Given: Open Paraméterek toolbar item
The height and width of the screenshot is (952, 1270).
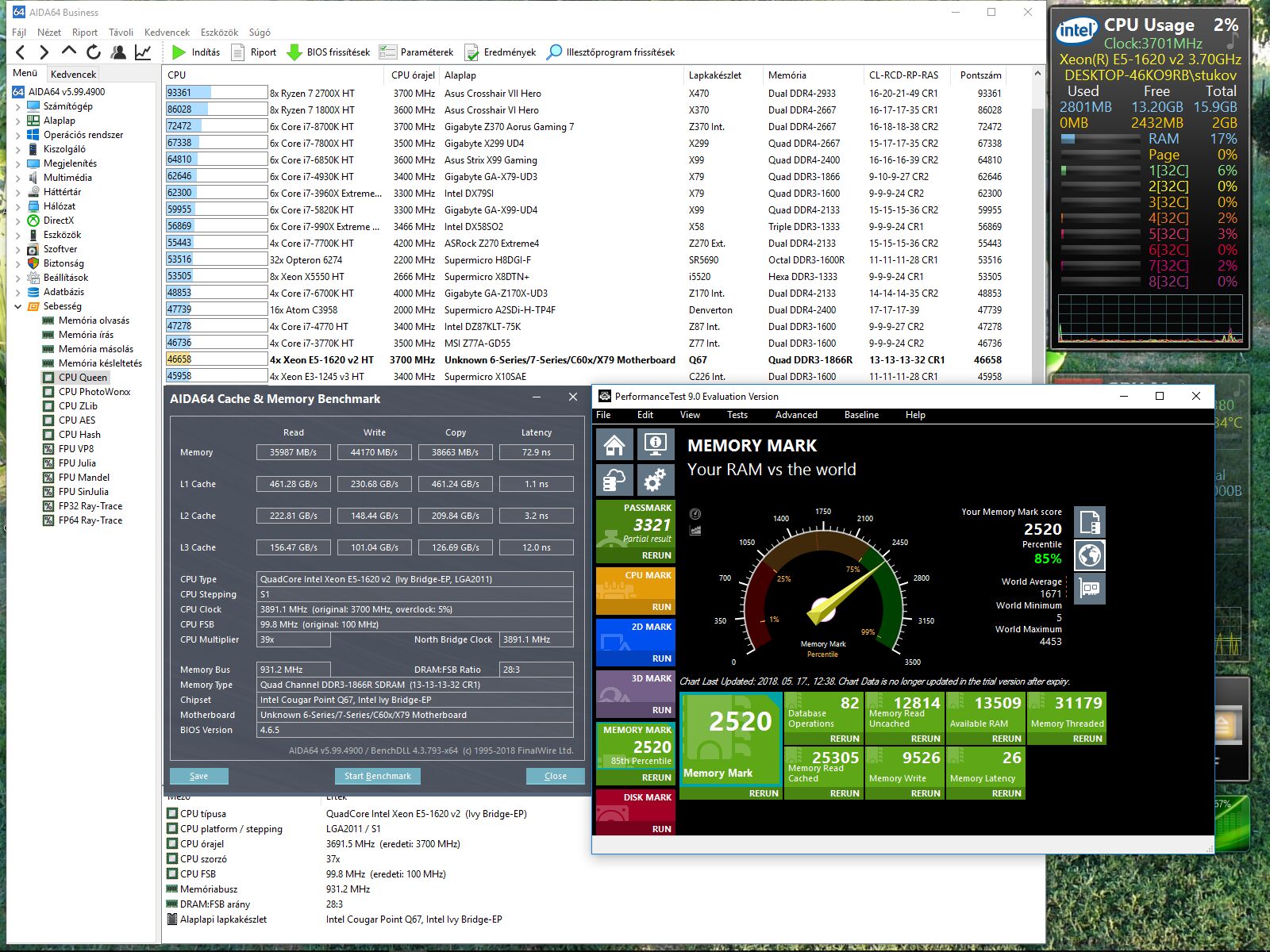Looking at the screenshot, I should click(x=416, y=52).
